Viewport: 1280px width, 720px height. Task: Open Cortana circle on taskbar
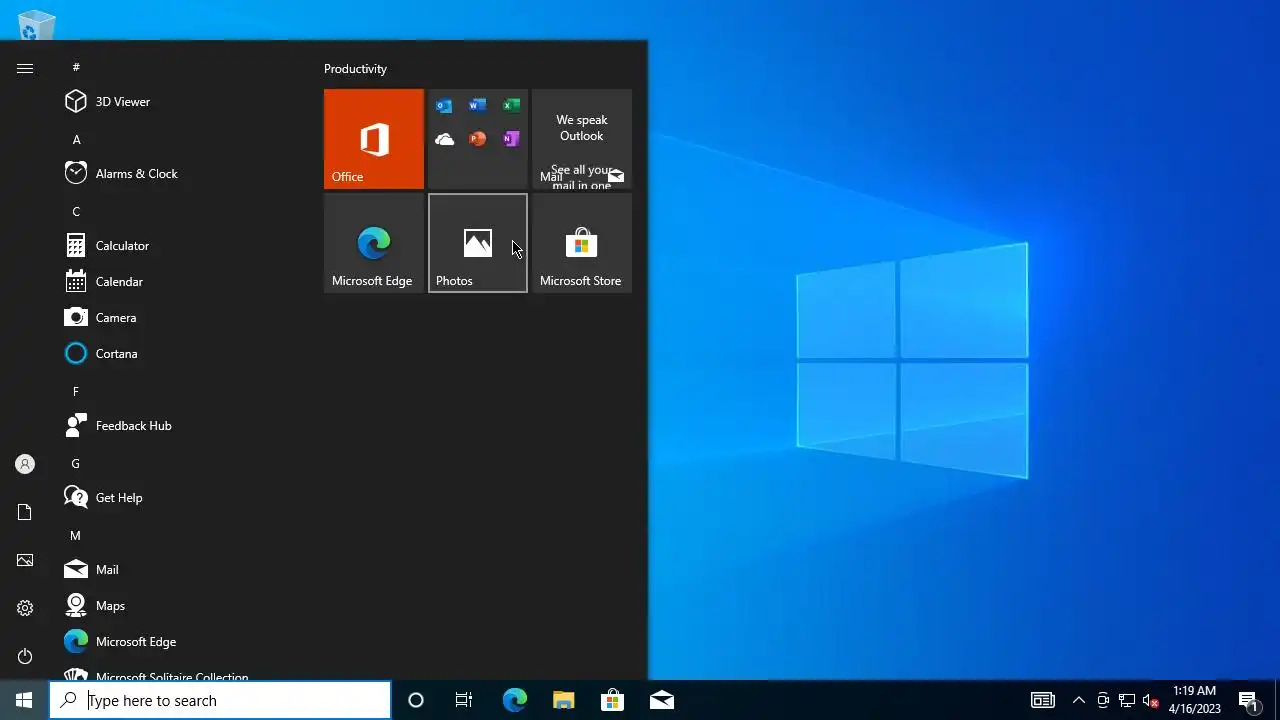point(416,700)
